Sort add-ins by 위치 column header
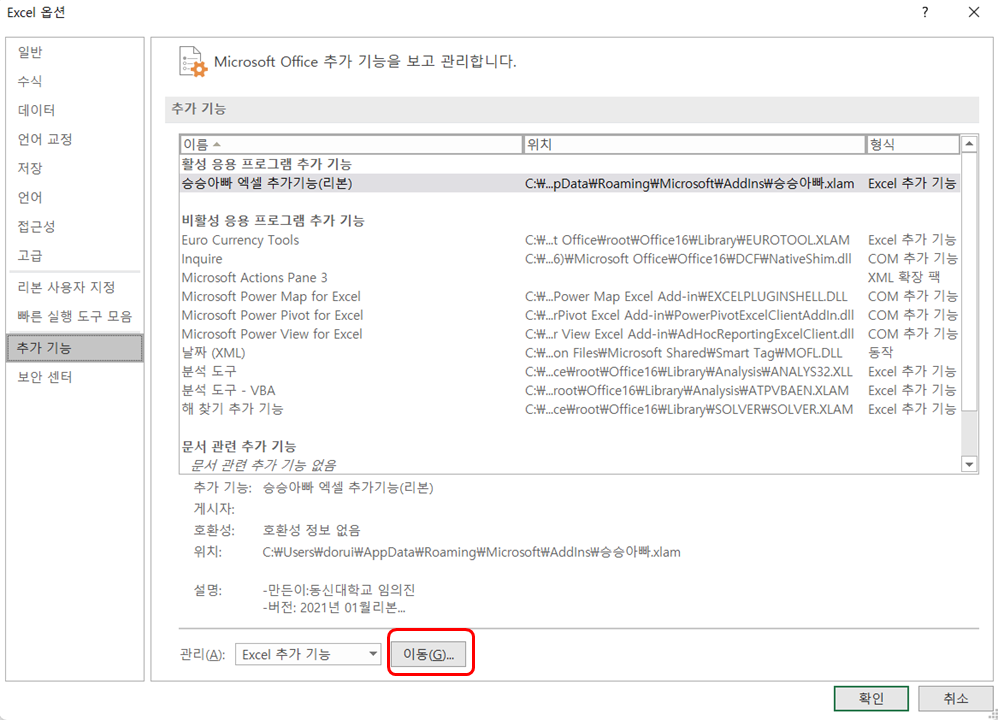 (x=694, y=145)
